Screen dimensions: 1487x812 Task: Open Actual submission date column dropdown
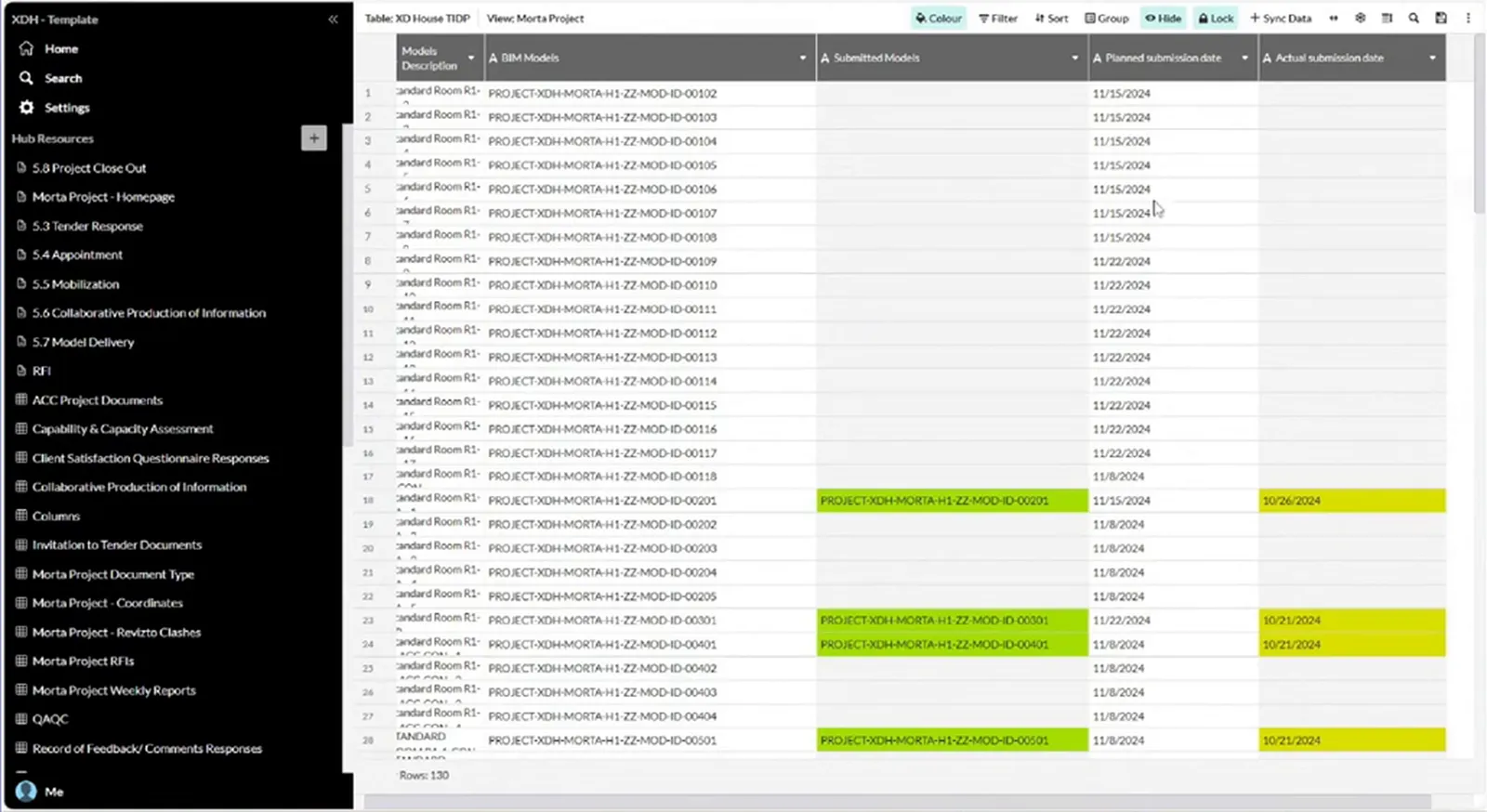[1432, 58]
